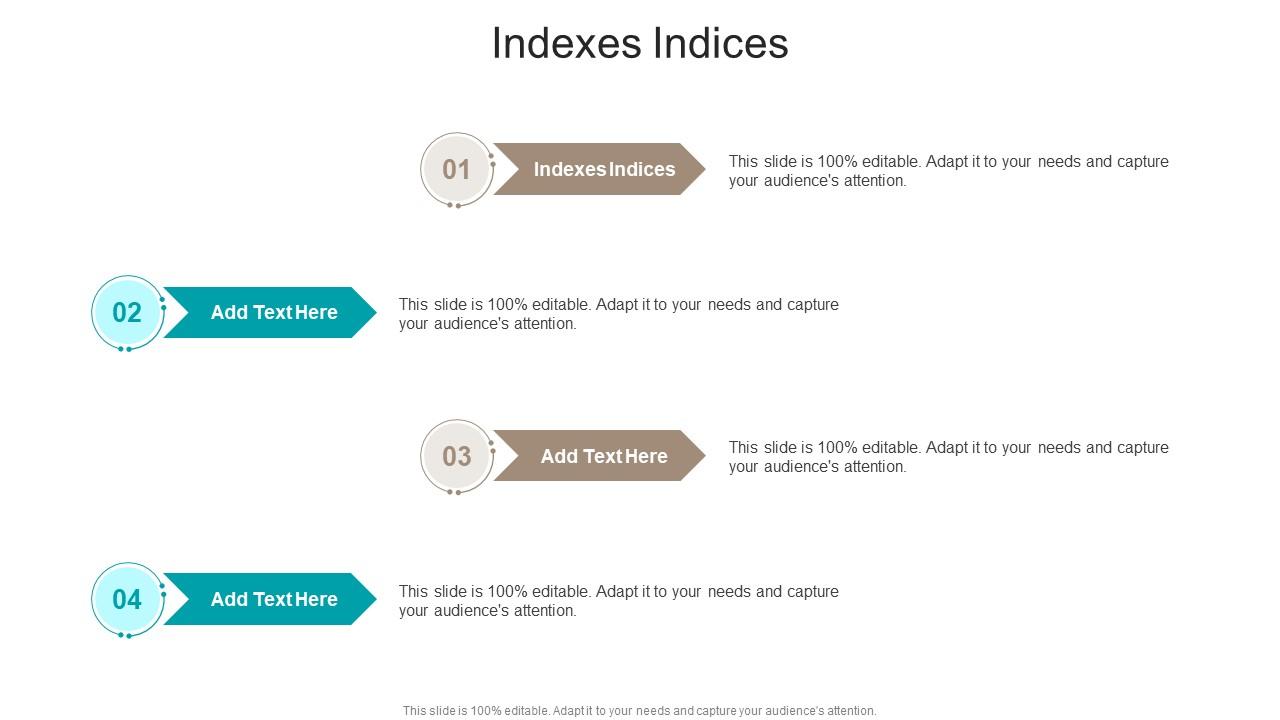Click the right-edge dots on circle 03
This screenshot has width=1280, height=720.
tap(492, 446)
